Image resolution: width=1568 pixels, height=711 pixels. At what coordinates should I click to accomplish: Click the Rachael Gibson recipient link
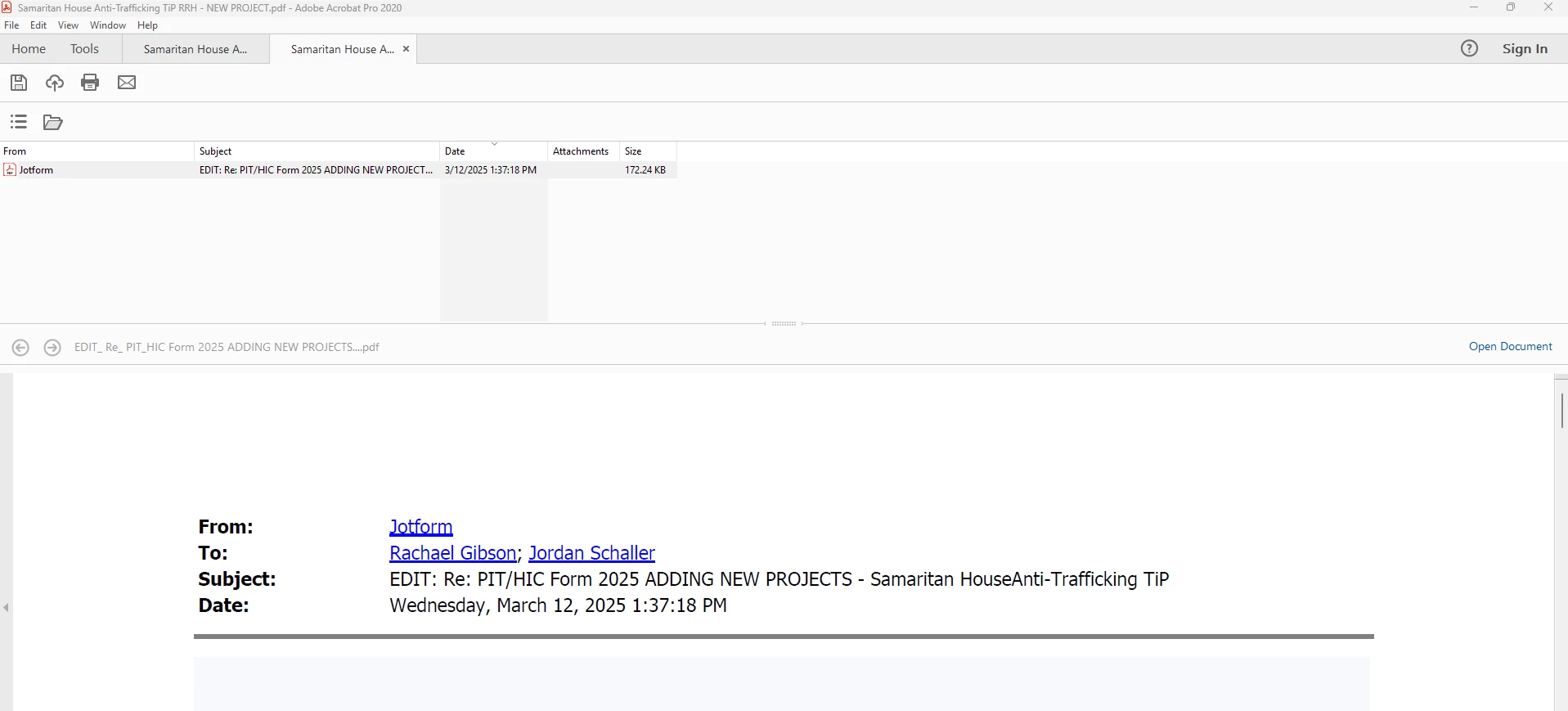pos(452,553)
